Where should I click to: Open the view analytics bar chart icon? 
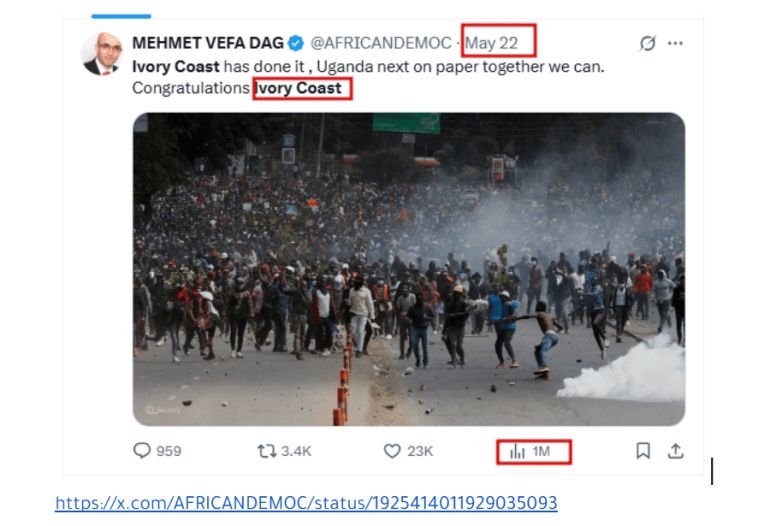(x=517, y=451)
